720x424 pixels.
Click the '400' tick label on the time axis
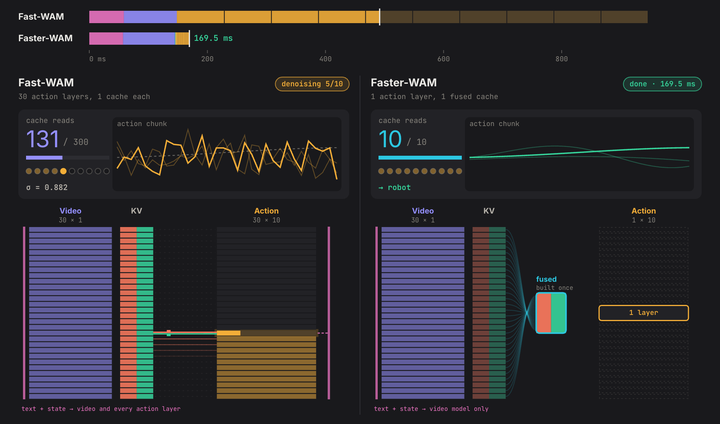tap(325, 59)
